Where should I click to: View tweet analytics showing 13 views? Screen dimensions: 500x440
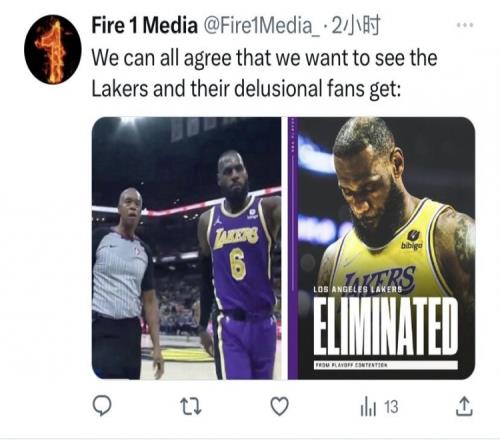[x=379, y=407]
